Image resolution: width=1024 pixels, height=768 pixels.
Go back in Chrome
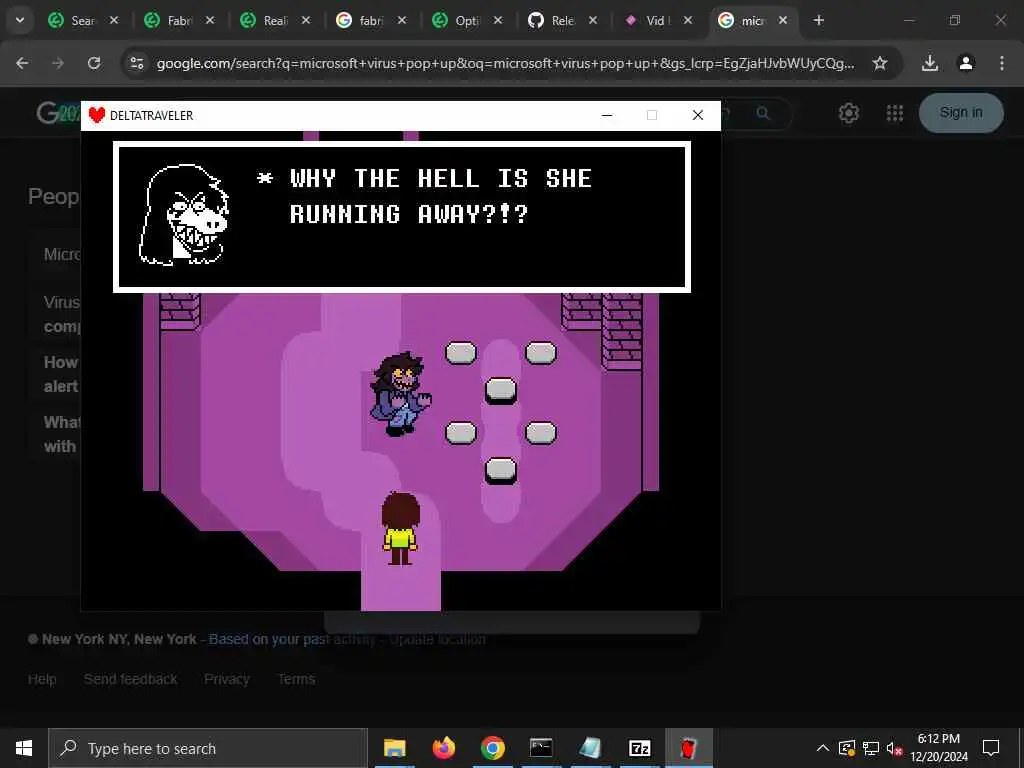pyautogui.click(x=22, y=63)
